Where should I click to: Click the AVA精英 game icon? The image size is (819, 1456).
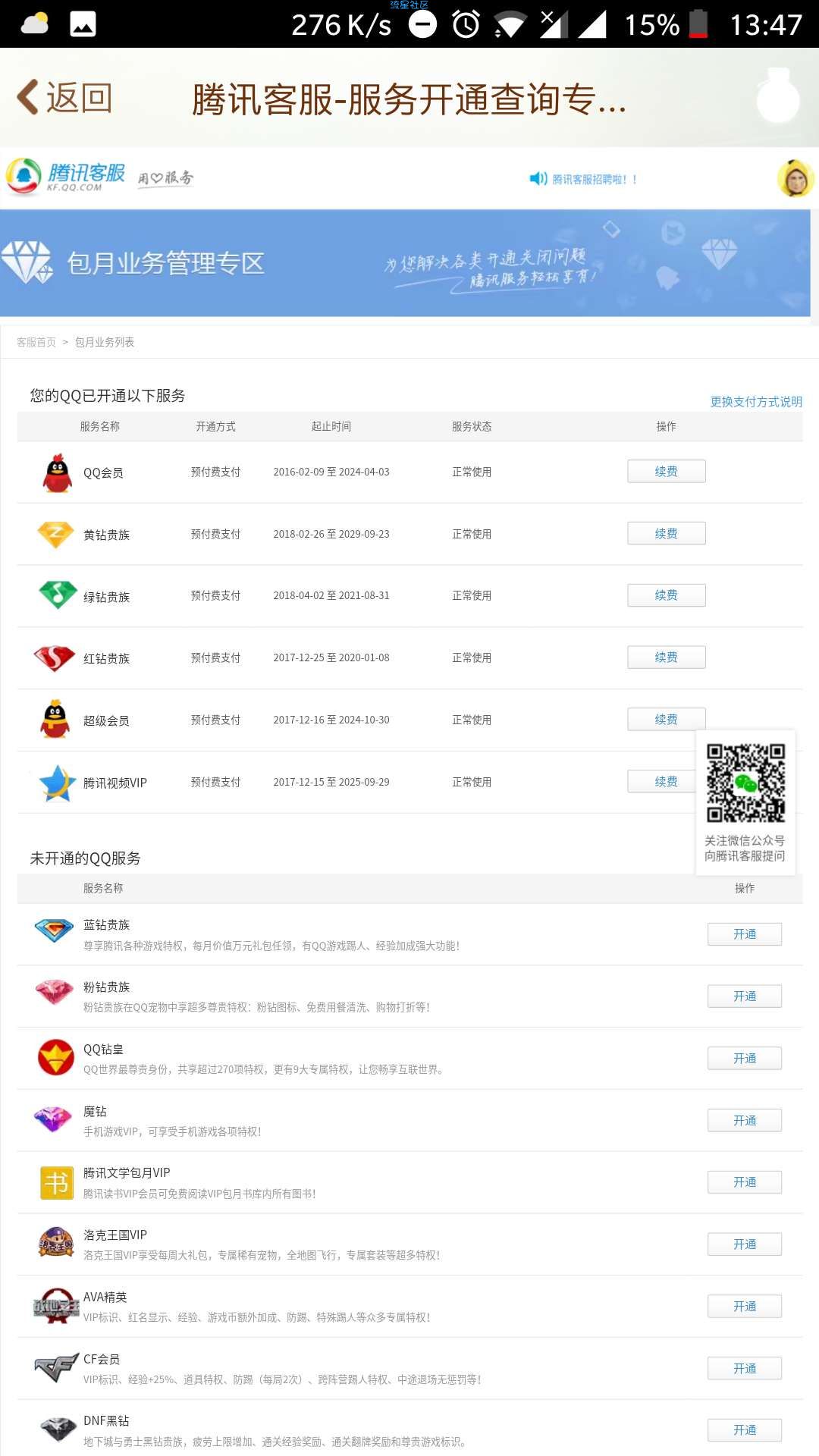[56, 1306]
